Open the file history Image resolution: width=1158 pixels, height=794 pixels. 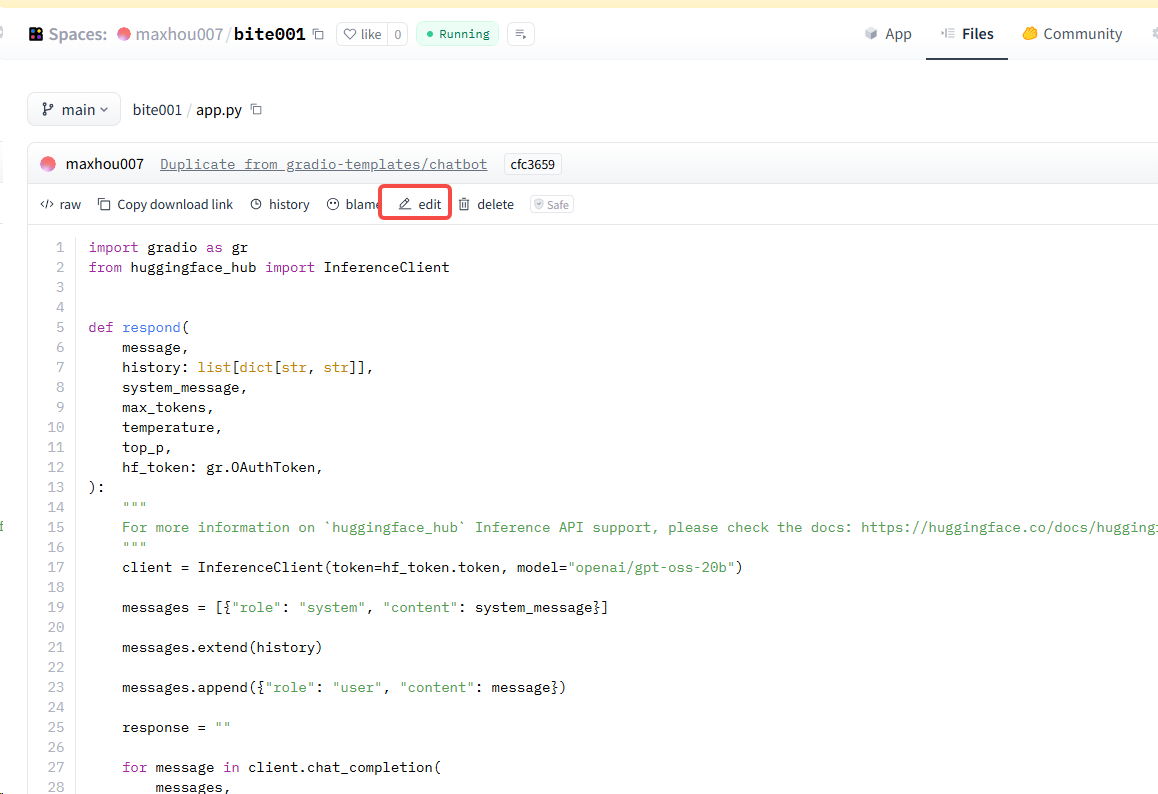click(x=280, y=205)
